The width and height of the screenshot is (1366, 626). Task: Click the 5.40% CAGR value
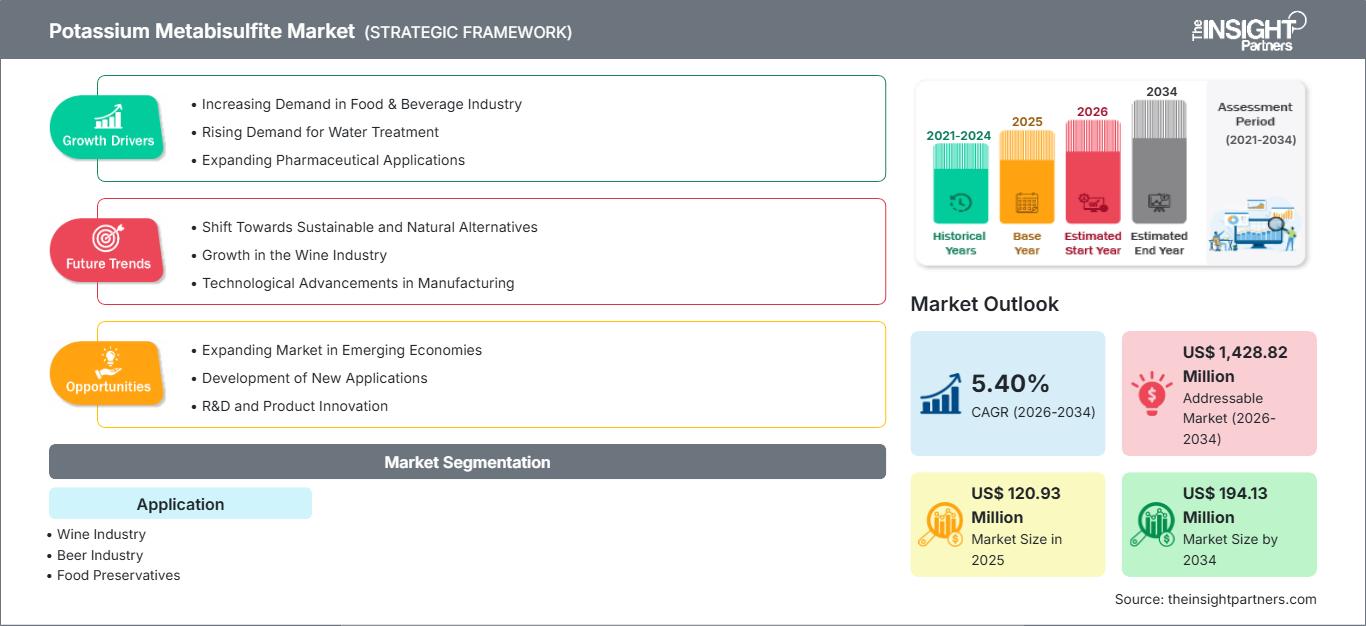click(1010, 383)
